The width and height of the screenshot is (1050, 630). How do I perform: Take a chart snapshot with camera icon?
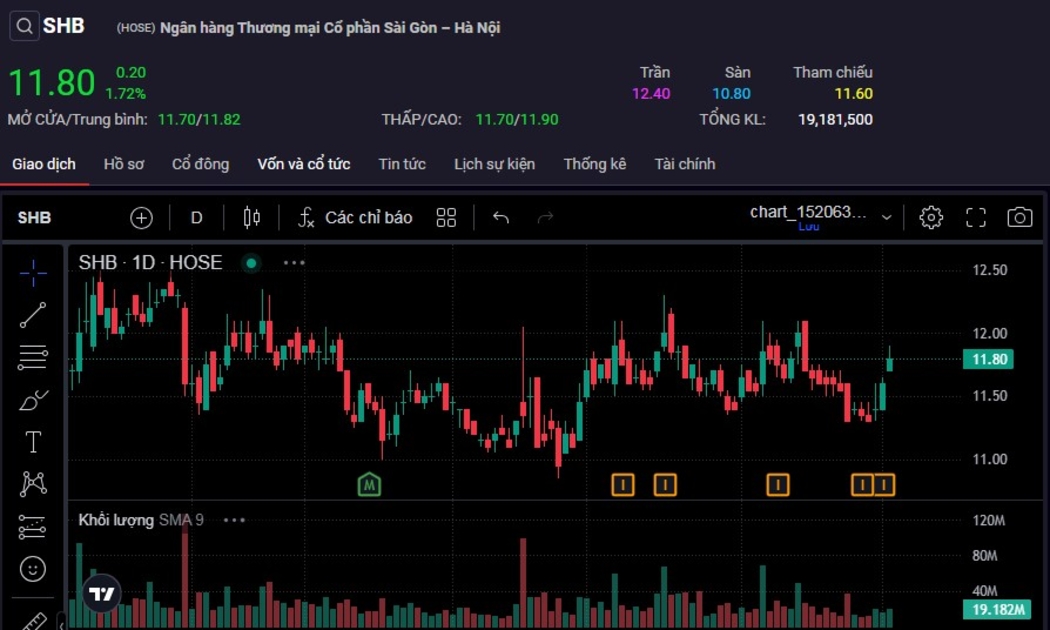(x=1019, y=217)
